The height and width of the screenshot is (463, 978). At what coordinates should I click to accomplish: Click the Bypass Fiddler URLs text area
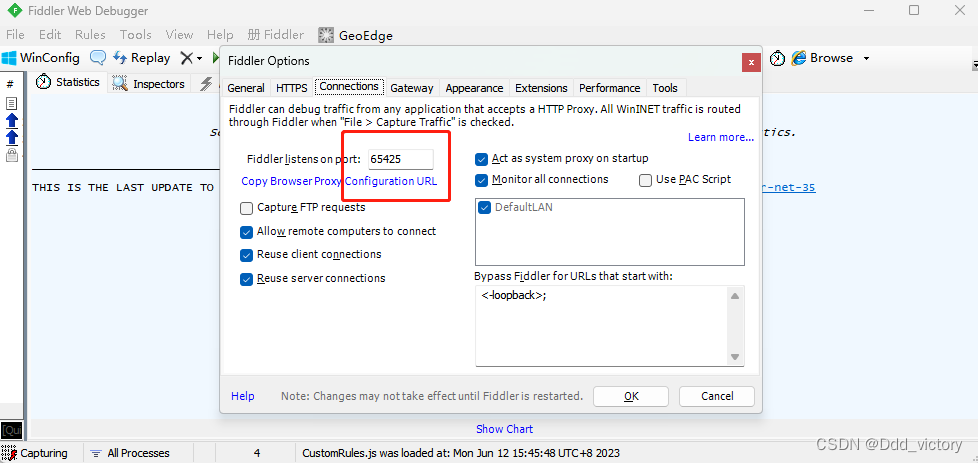(601, 326)
